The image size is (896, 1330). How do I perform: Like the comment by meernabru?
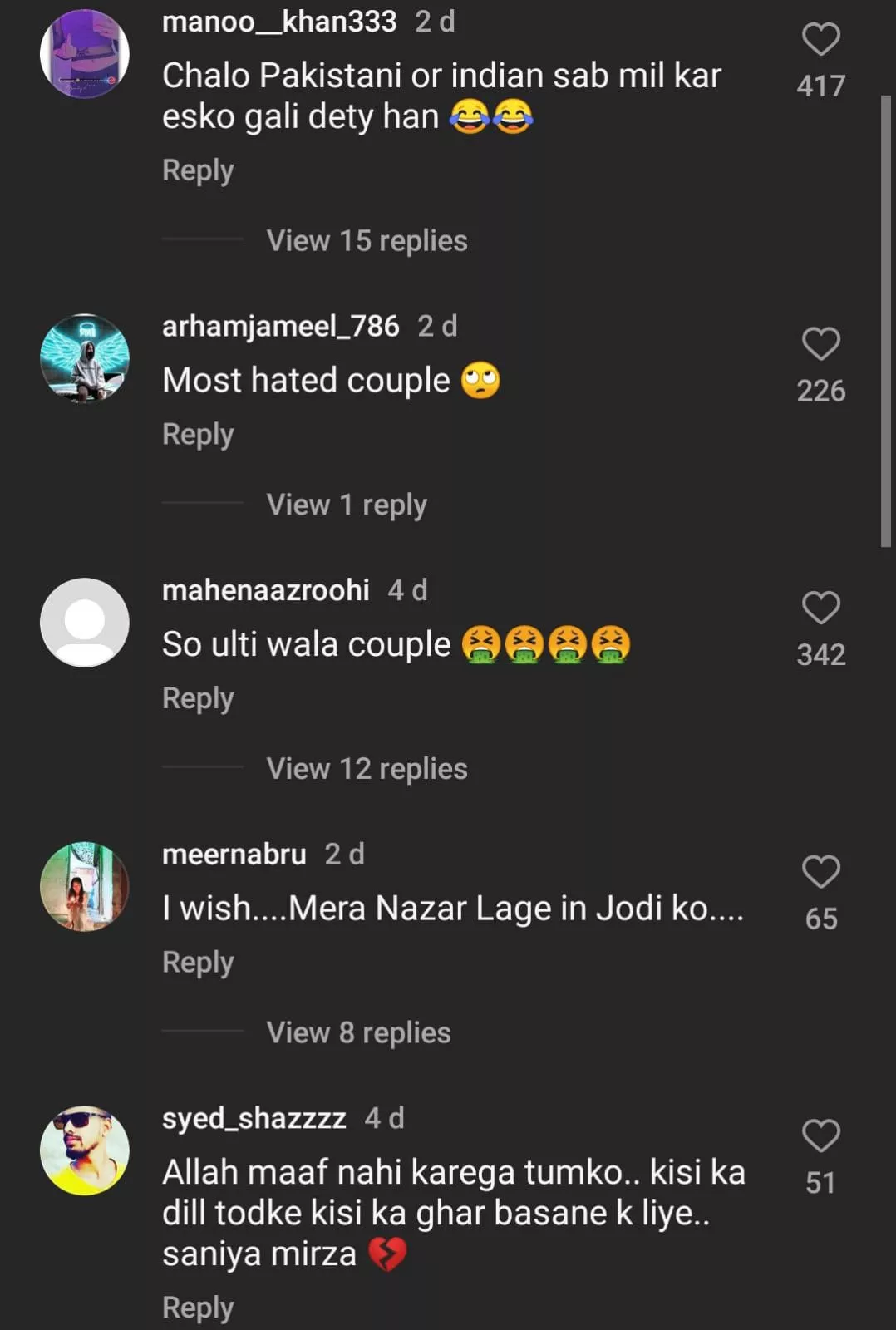click(820, 872)
